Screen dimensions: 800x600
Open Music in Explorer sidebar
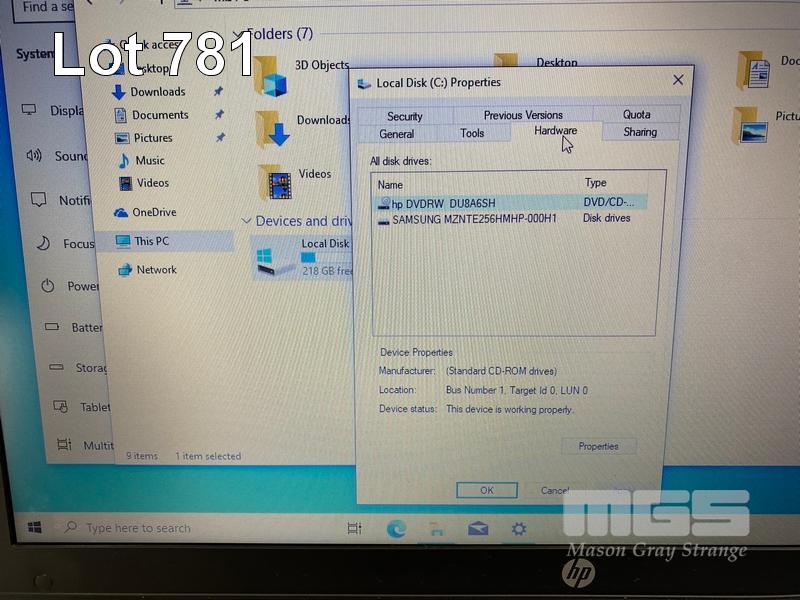point(150,160)
